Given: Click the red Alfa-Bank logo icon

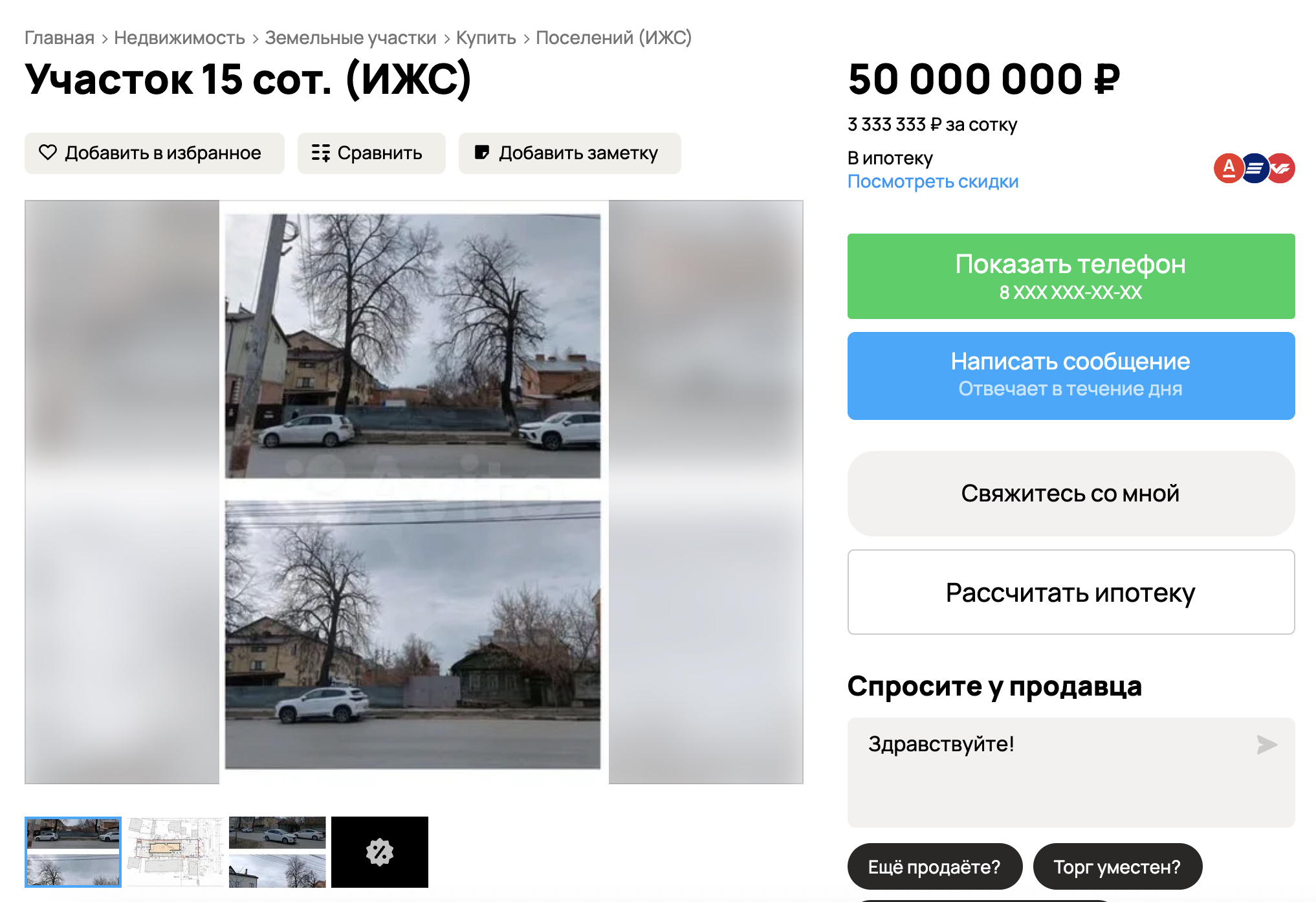Looking at the screenshot, I should [x=1228, y=168].
